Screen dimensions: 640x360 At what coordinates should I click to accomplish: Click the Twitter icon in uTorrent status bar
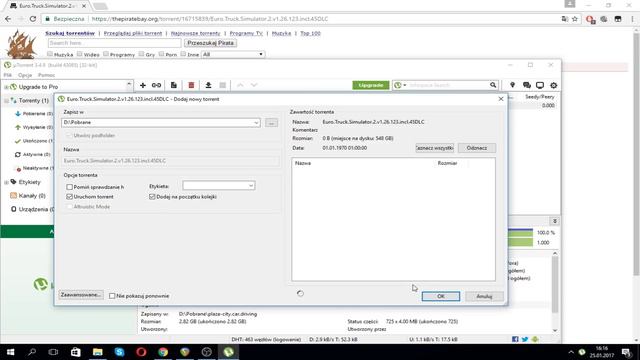point(525,339)
